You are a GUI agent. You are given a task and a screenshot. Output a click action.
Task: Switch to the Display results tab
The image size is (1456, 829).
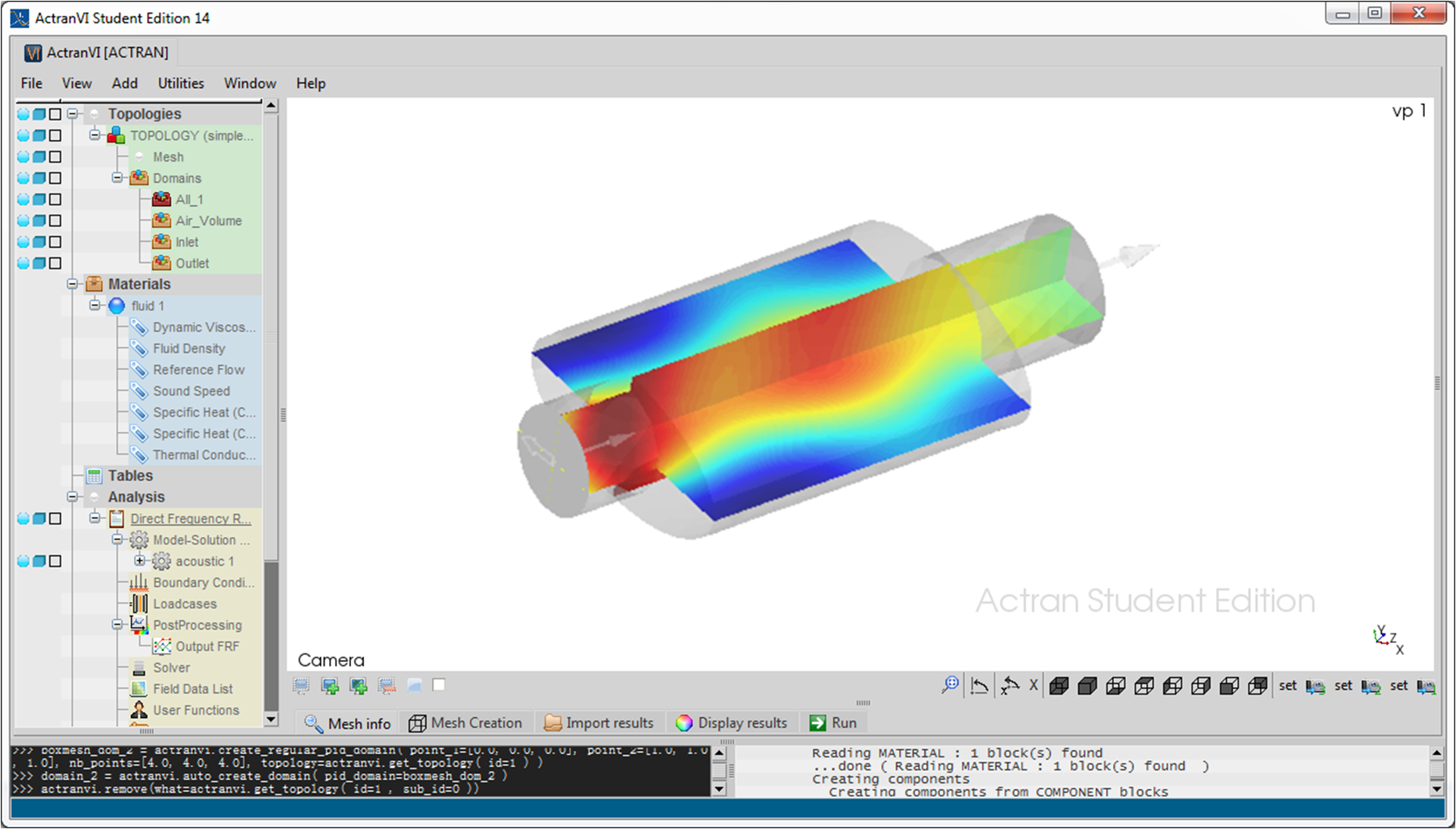(x=732, y=723)
